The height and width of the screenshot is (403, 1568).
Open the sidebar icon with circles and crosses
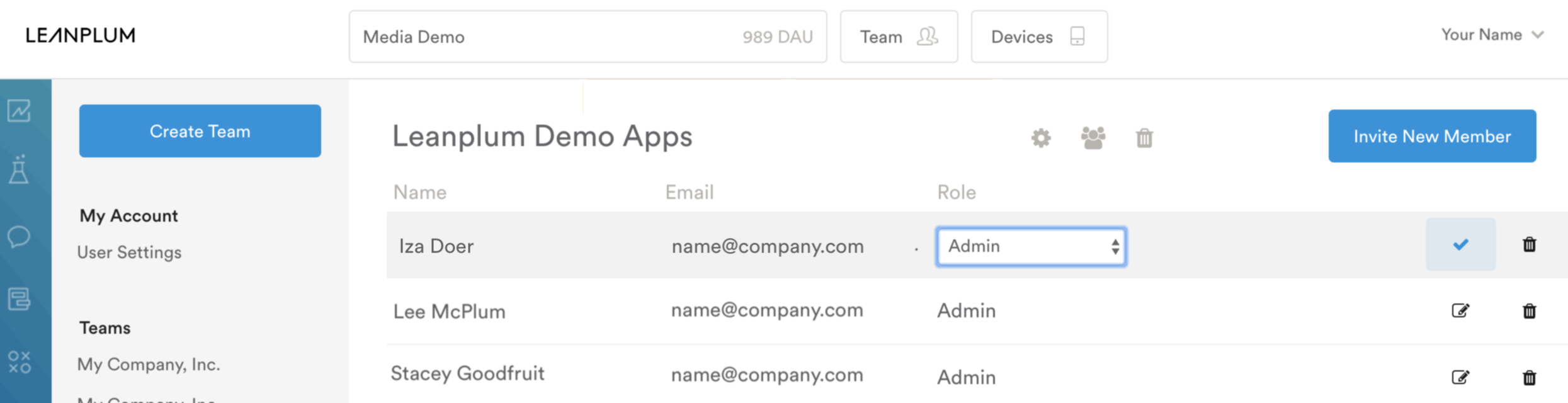click(19, 362)
